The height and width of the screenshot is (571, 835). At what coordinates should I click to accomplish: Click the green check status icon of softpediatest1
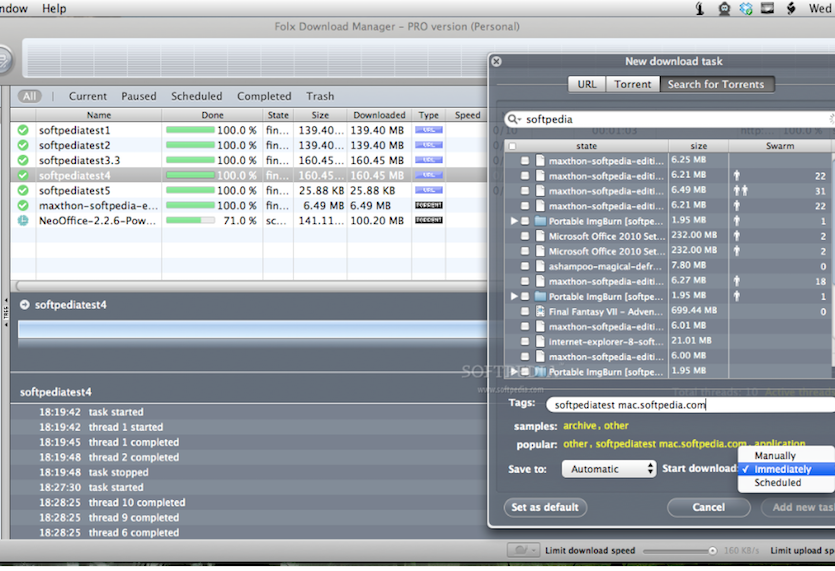pyautogui.click(x=23, y=130)
